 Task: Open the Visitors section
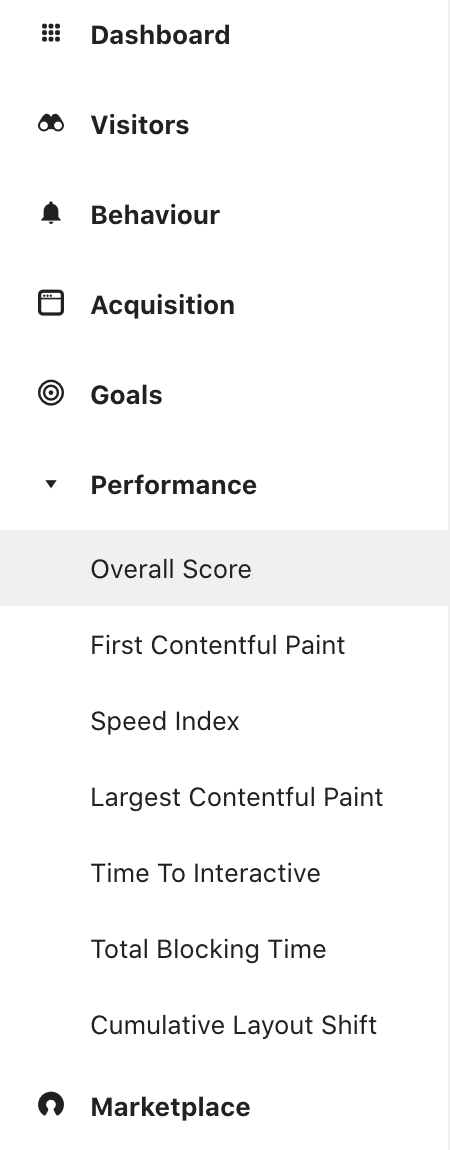[x=140, y=125]
